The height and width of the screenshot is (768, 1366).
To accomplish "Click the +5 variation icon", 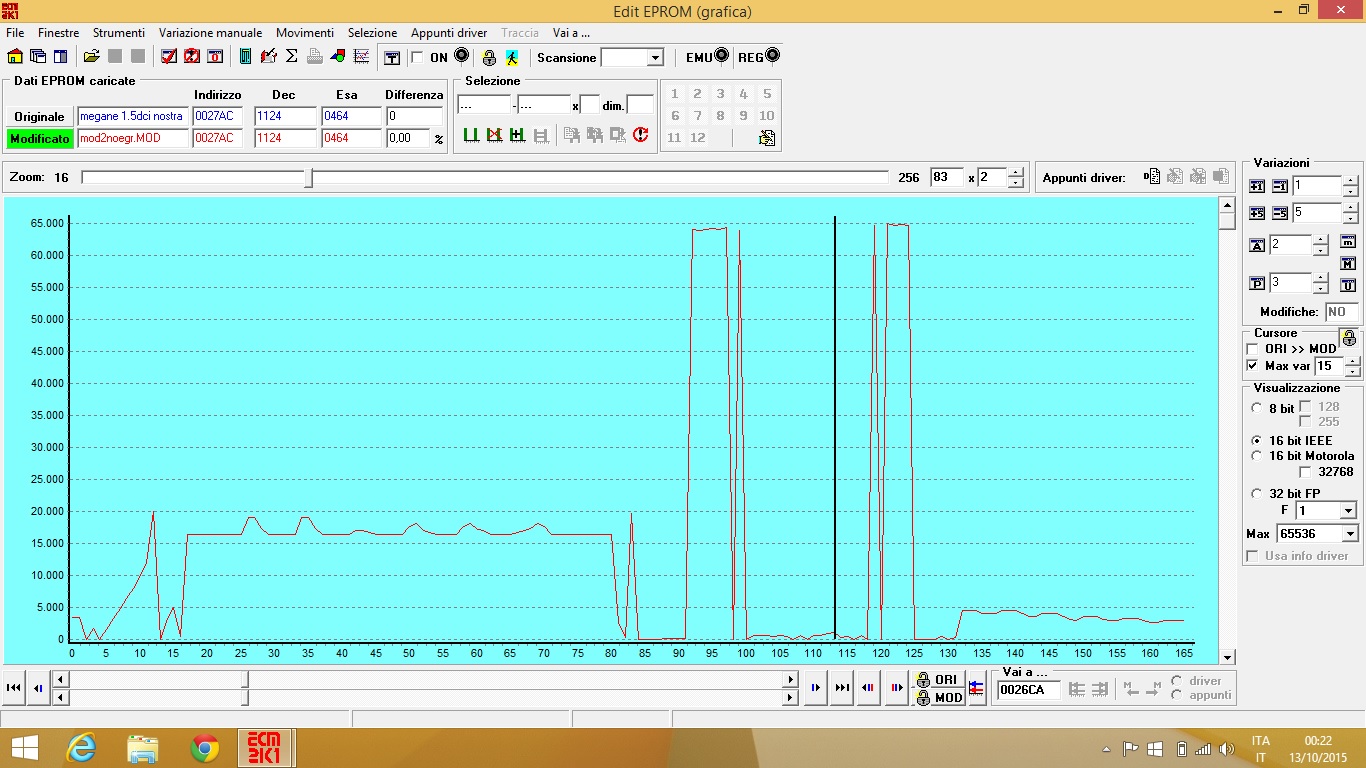I will (1257, 214).
